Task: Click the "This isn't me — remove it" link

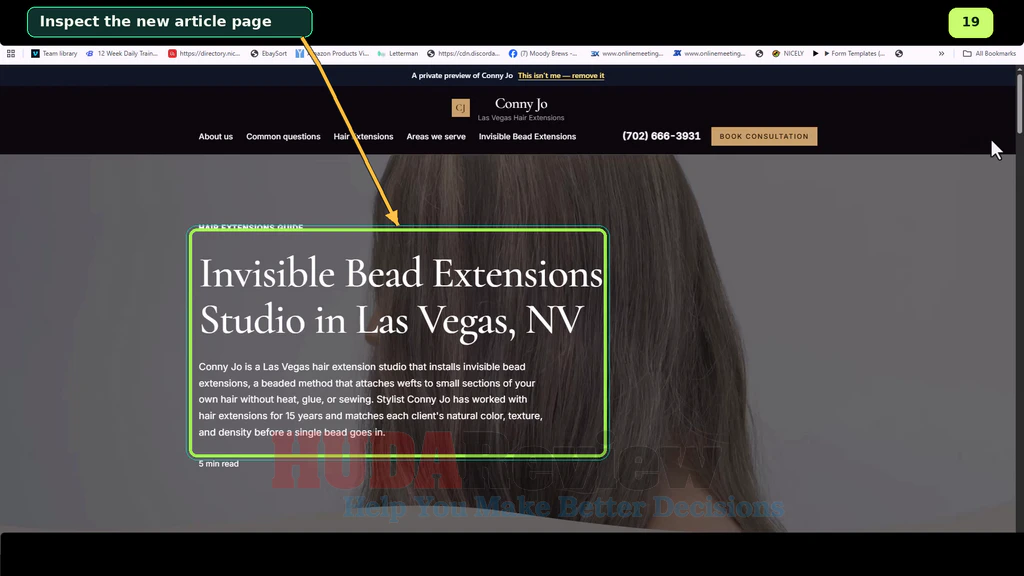Action: tap(561, 76)
